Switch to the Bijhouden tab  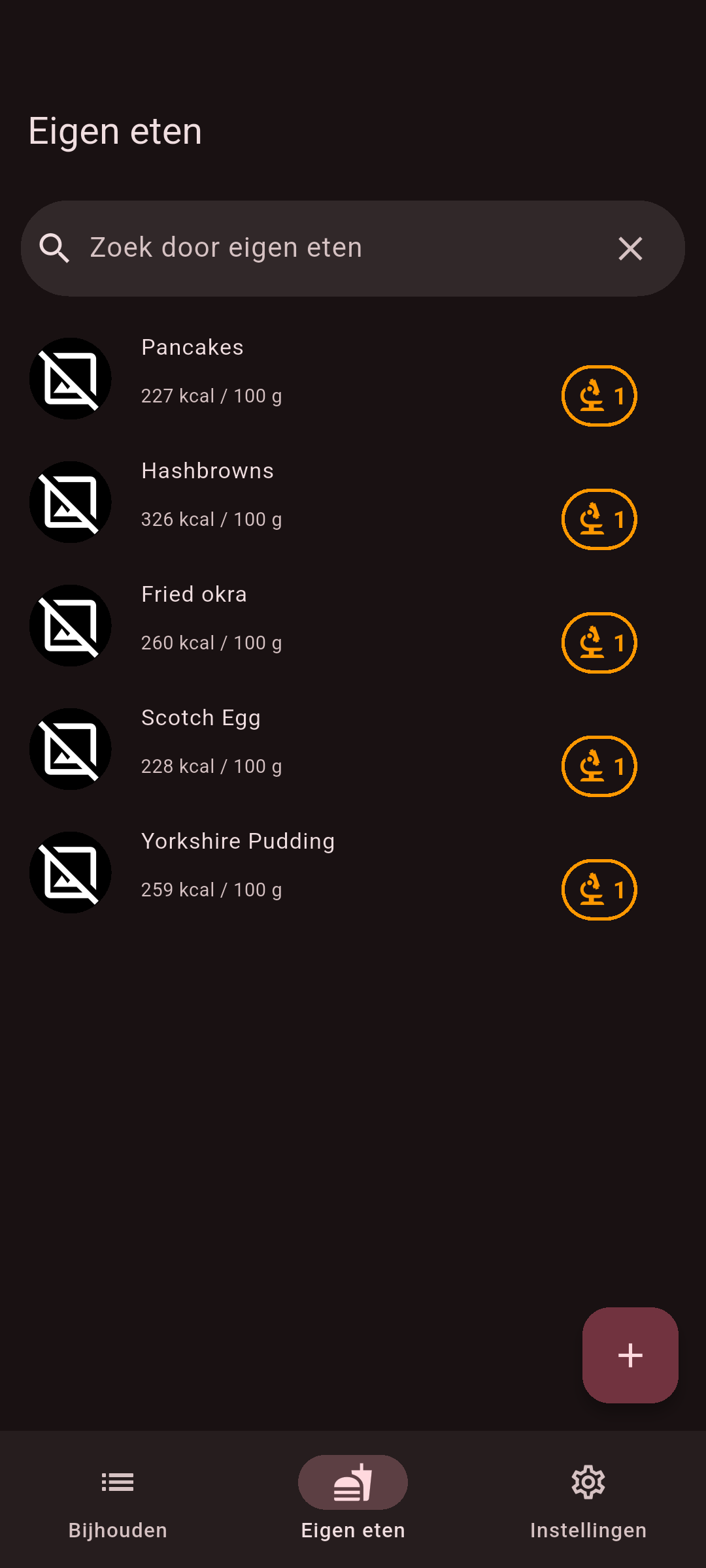118,1497
